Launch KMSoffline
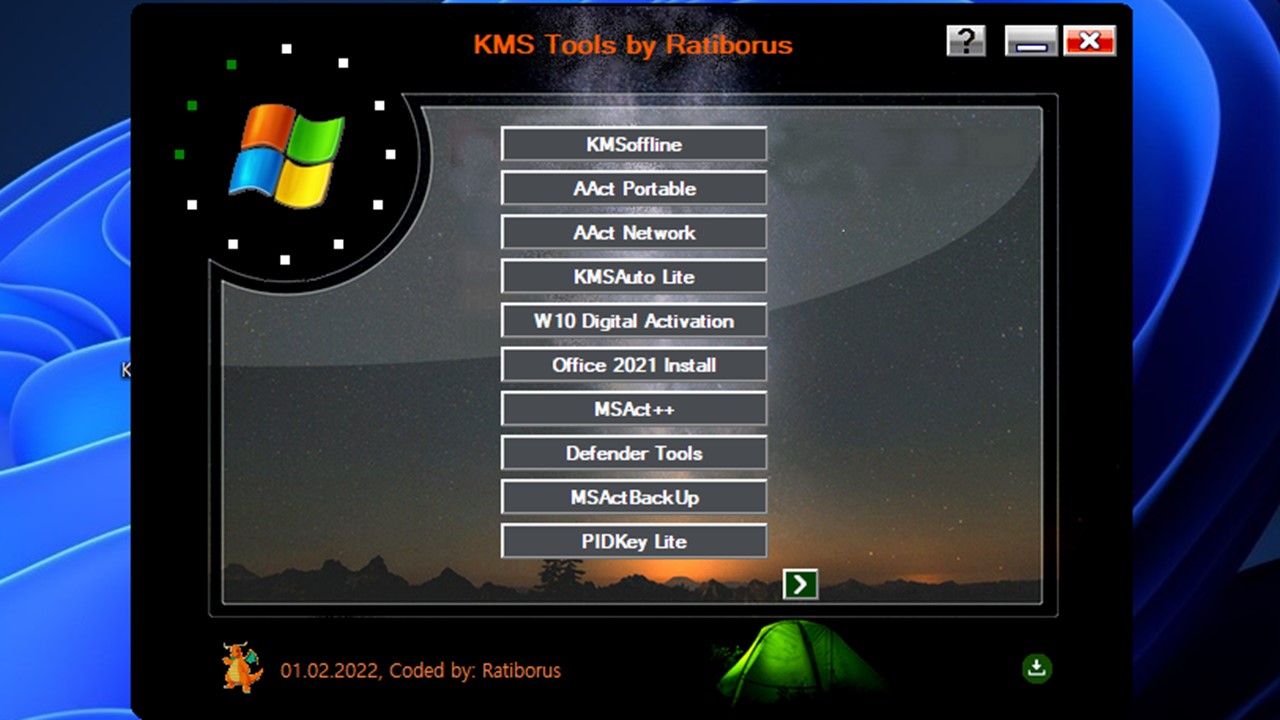Screen dimensions: 1280x720 point(634,144)
